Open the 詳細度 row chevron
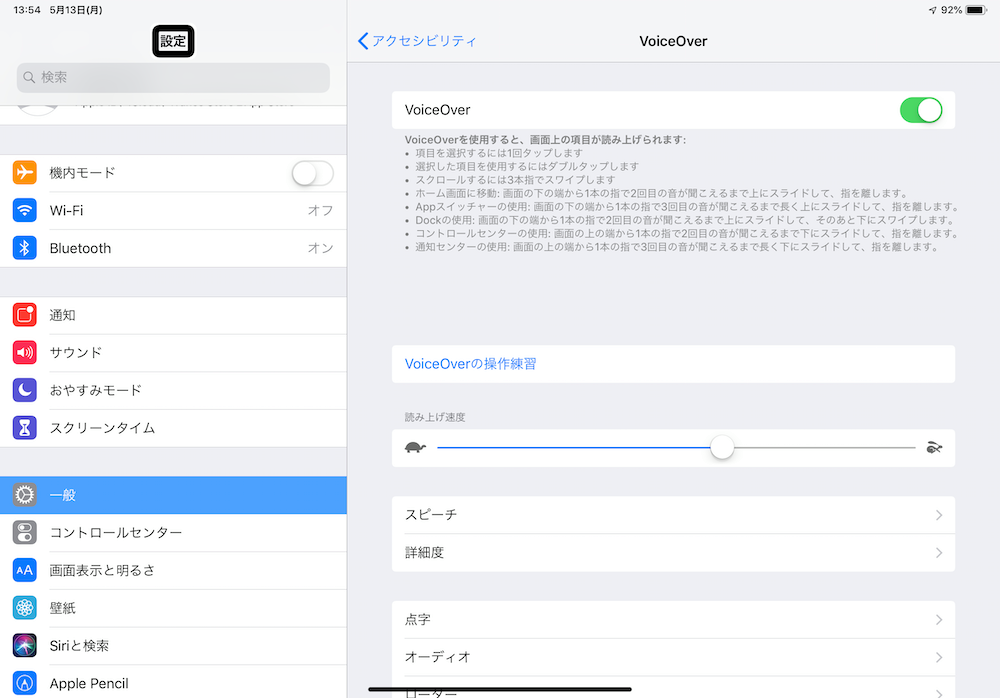Image resolution: width=1000 pixels, height=698 pixels. 939,553
